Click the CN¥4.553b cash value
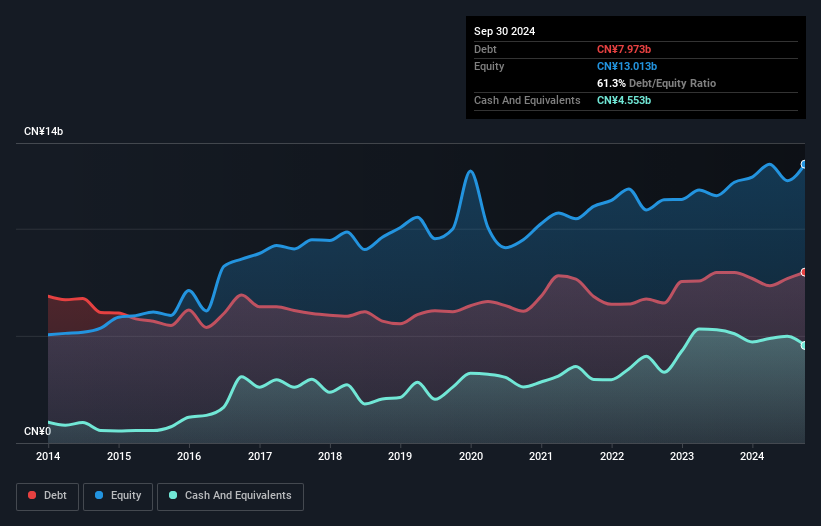The image size is (821, 526). 624,100
